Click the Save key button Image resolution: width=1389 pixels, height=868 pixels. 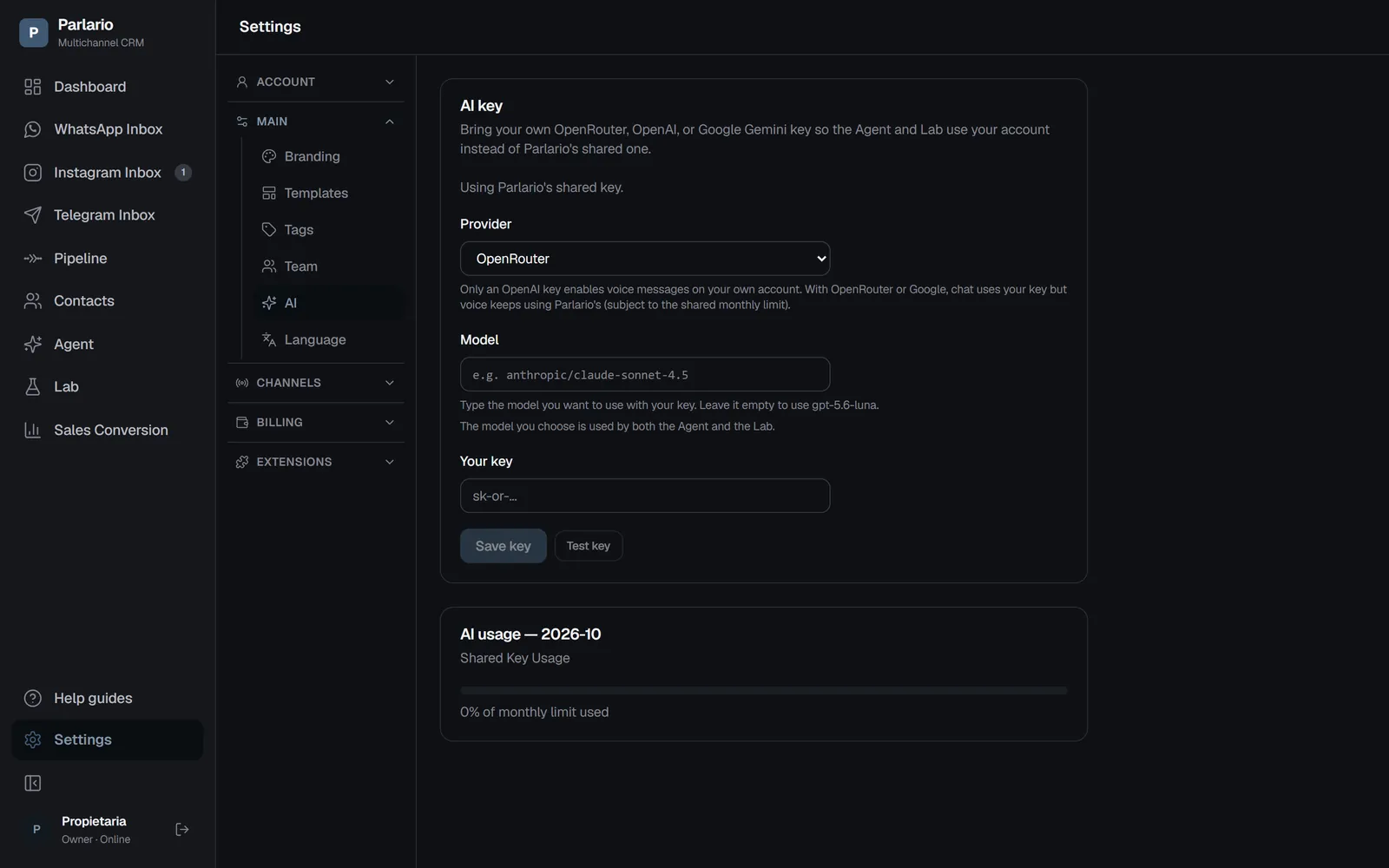coord(504,546)
